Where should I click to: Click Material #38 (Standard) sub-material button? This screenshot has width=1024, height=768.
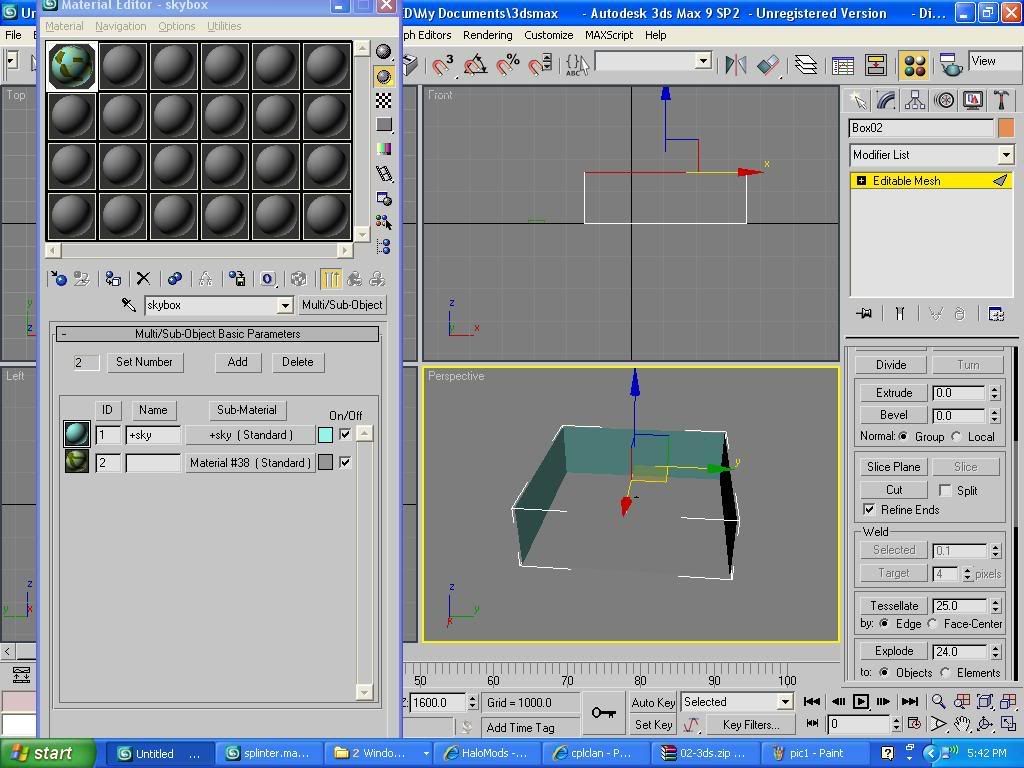(x=250, y=462)
